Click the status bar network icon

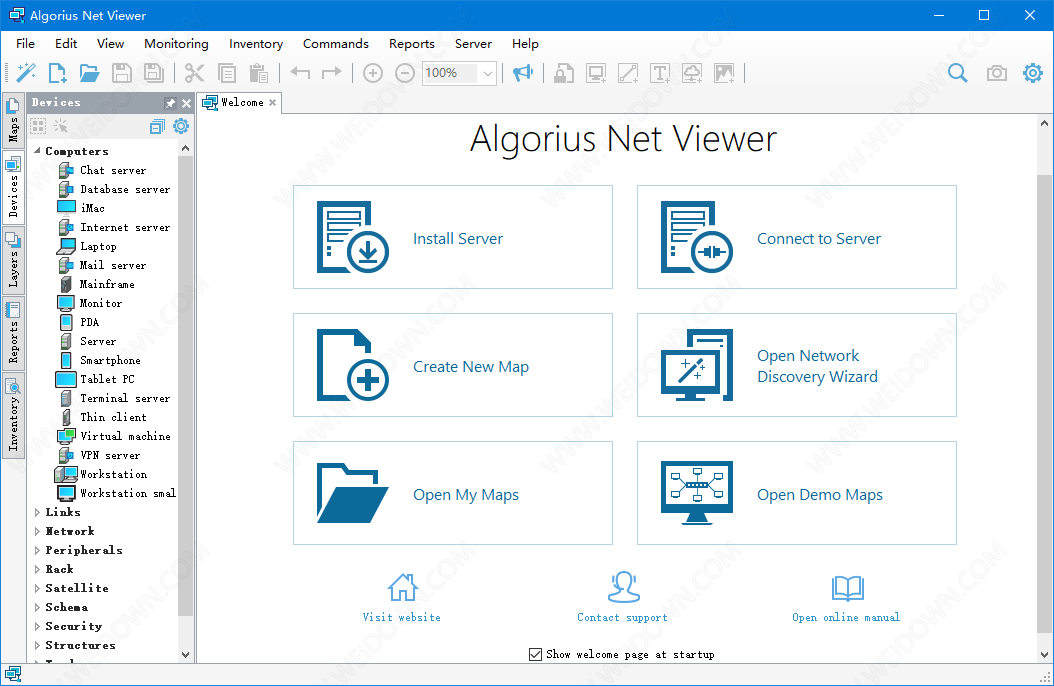click(x=13, y=674)
